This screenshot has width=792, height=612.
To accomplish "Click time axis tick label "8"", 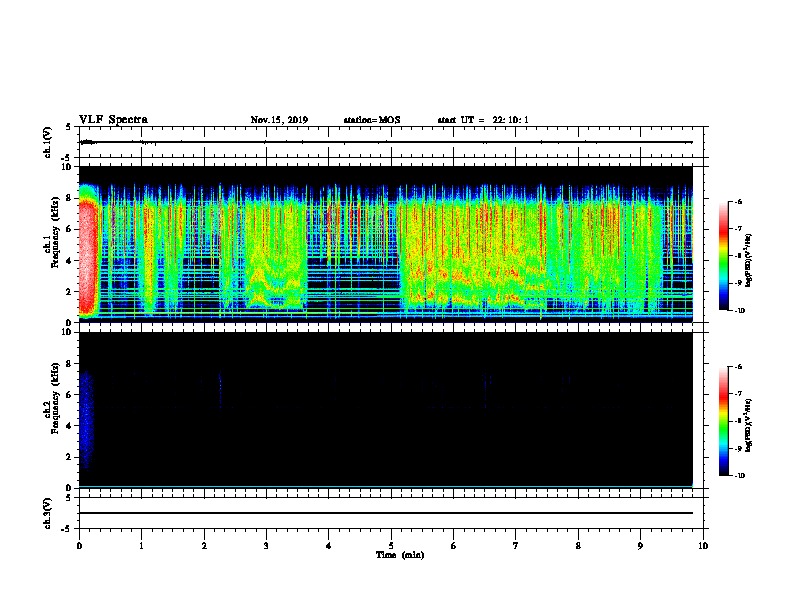I will 578,546.
